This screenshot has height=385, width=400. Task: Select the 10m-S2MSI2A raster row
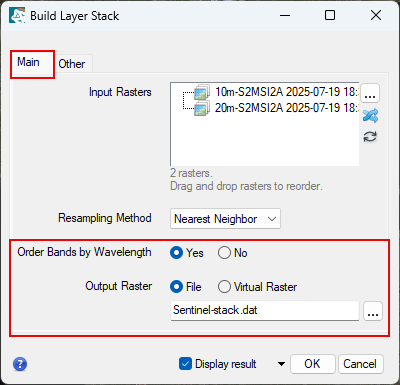tap(276, 92)
